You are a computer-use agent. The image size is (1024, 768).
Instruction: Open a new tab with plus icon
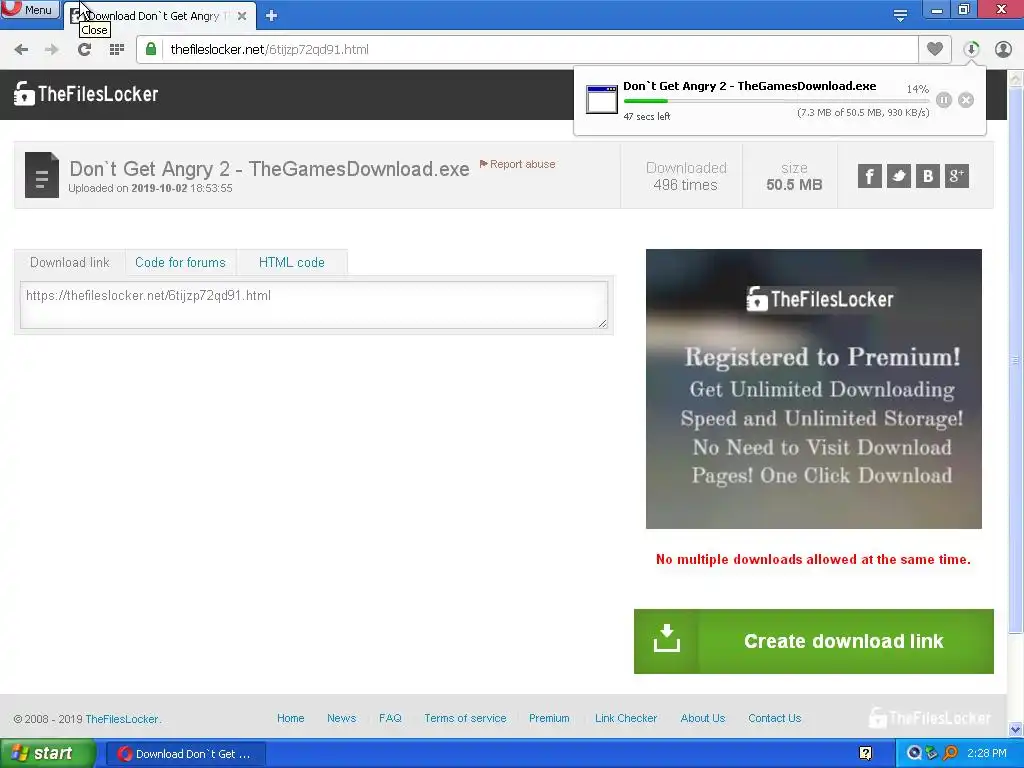(272, 16)
